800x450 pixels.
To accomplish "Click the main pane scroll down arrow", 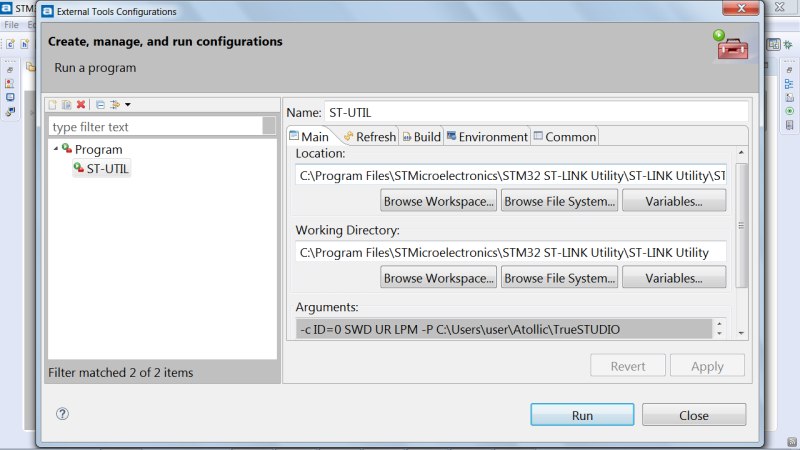I will click(741, 333).
